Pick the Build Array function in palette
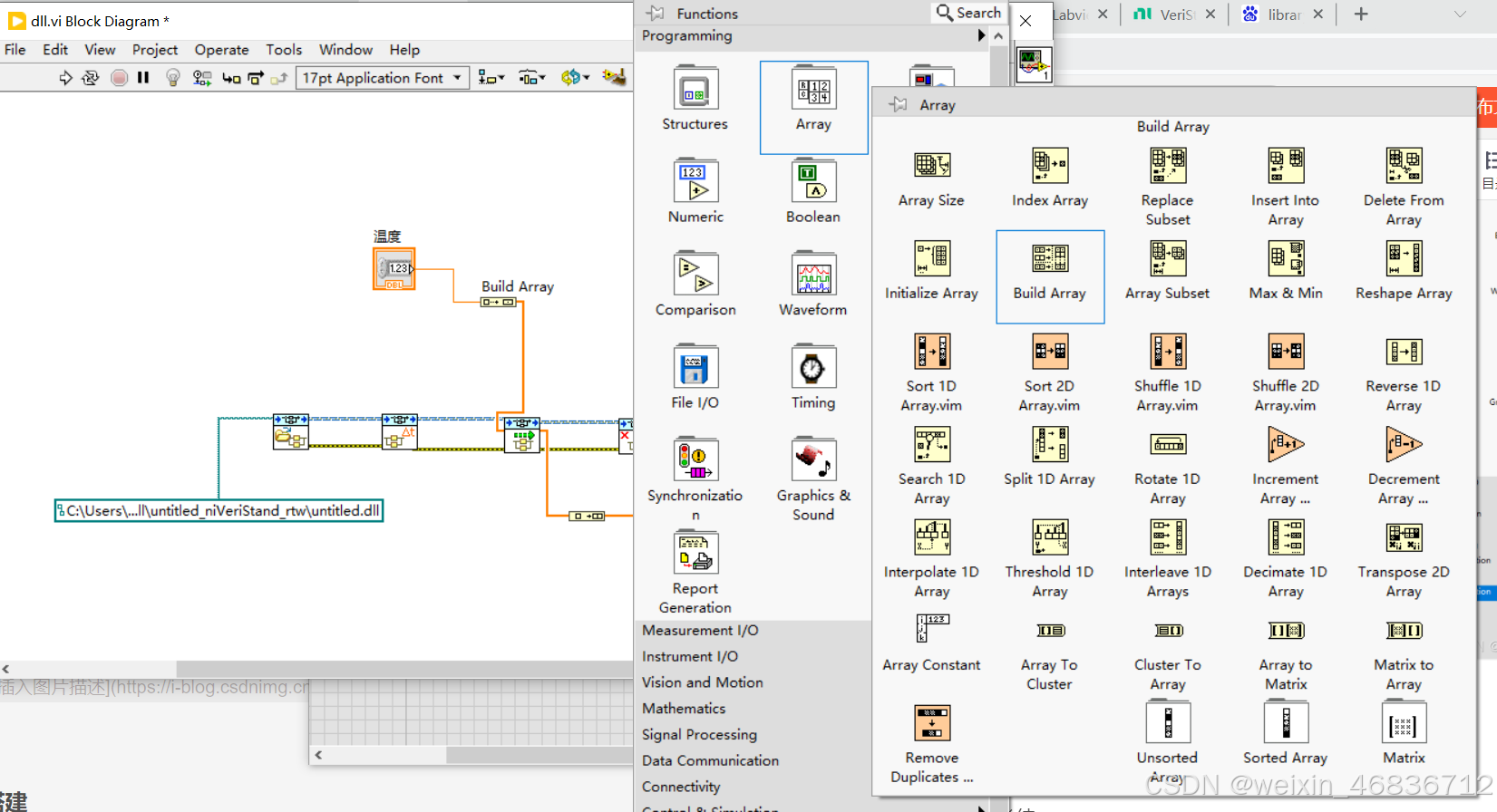1497x812 pixels. click(1050, 276)
